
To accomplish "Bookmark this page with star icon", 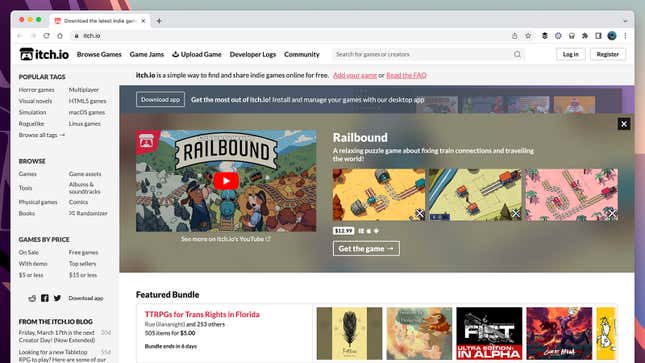I will pyautogui.click(x=528, y=36).
